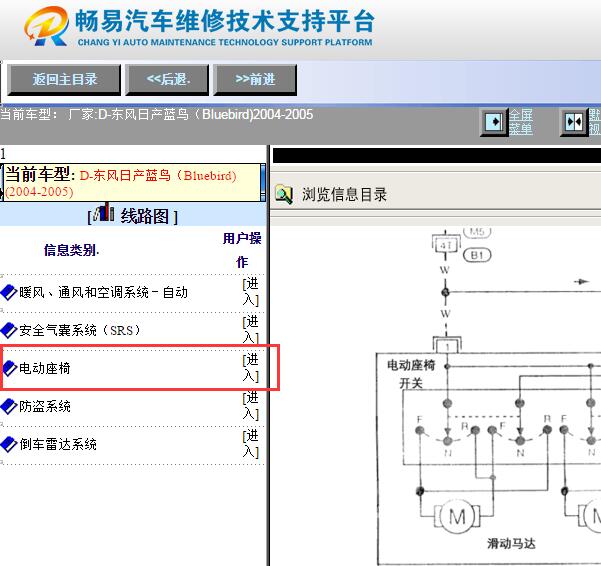Screen dimensions: 601x566
Task: Click book icon for 安全气囊系统
Action: pos(8,330)
